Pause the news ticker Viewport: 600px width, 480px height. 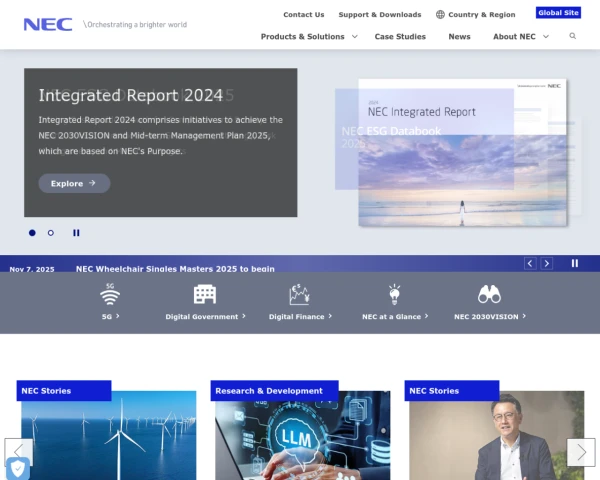click(575, 264)
